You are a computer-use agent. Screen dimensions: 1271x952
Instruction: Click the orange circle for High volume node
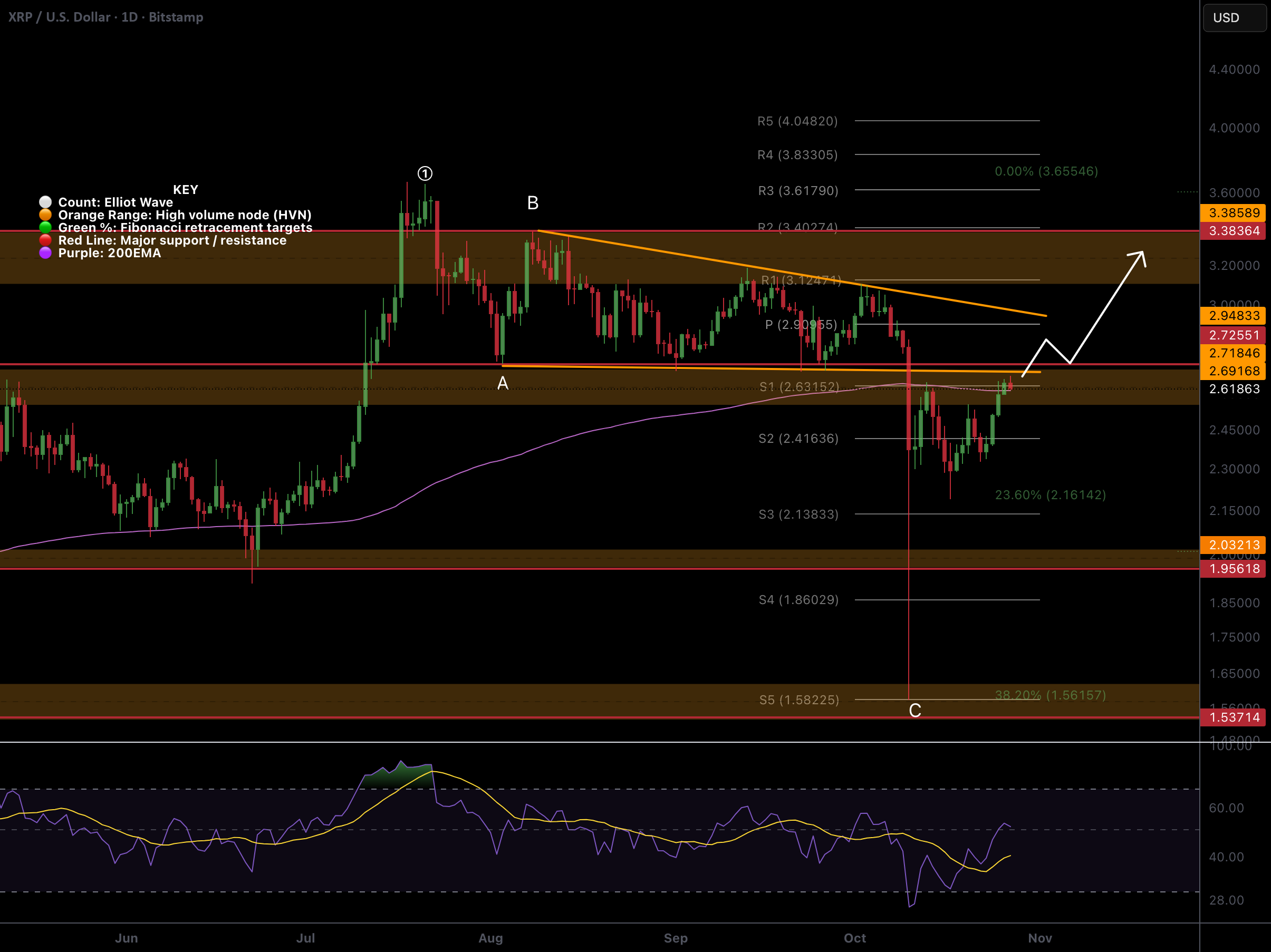[45, 215]
